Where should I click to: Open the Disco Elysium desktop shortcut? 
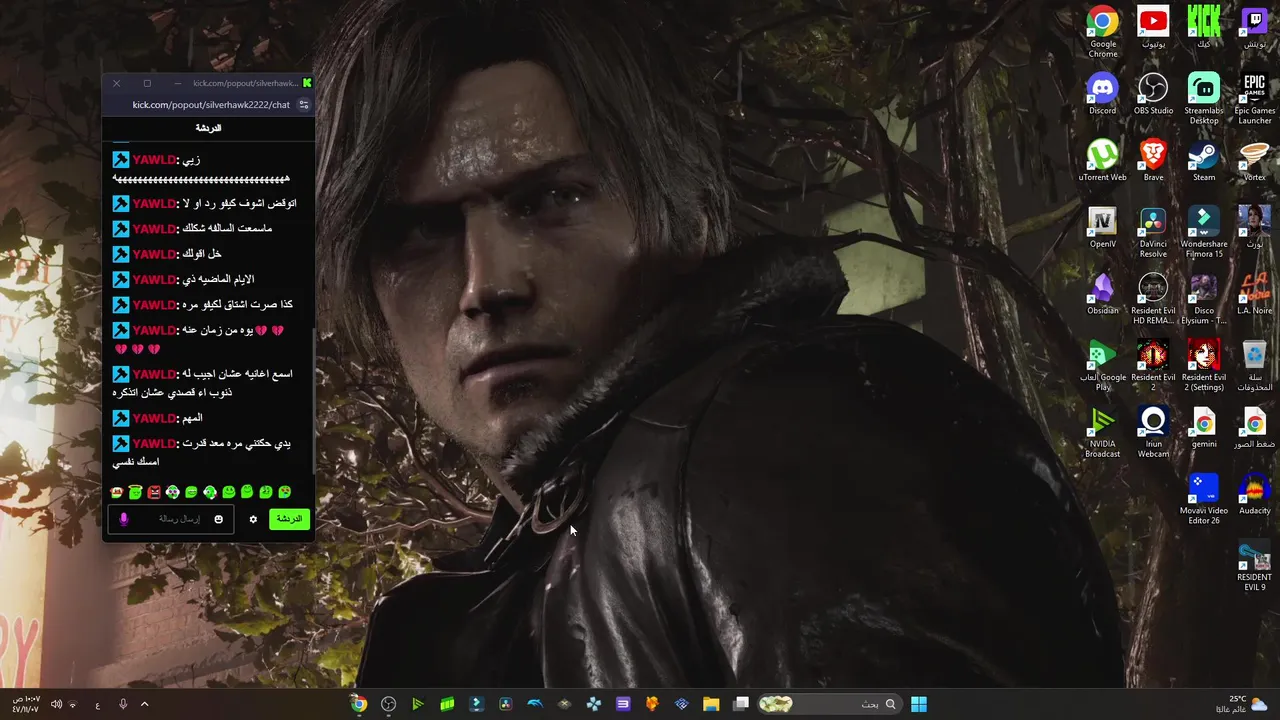click(1204, 299)
